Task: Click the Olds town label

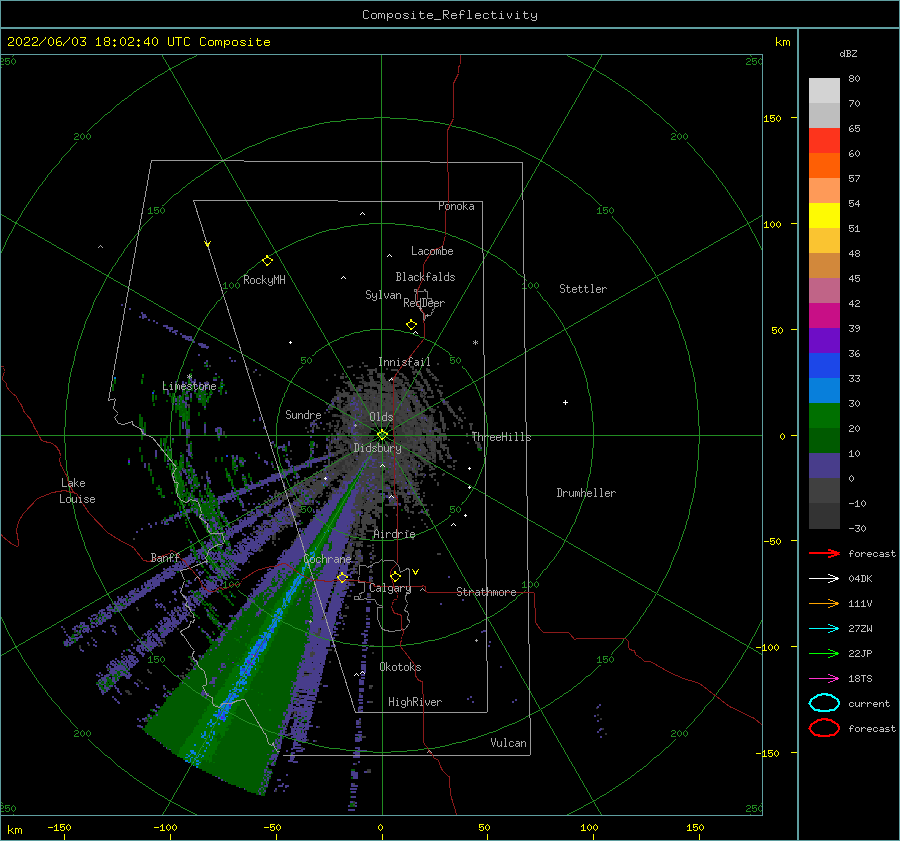Action: pyautogui.click(x=381, y=417)
